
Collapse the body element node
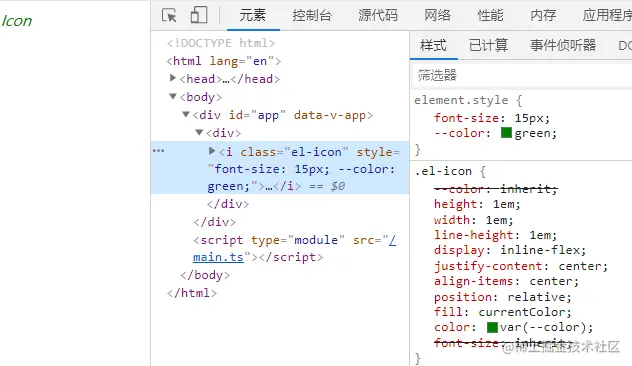[x=173, y=96]
